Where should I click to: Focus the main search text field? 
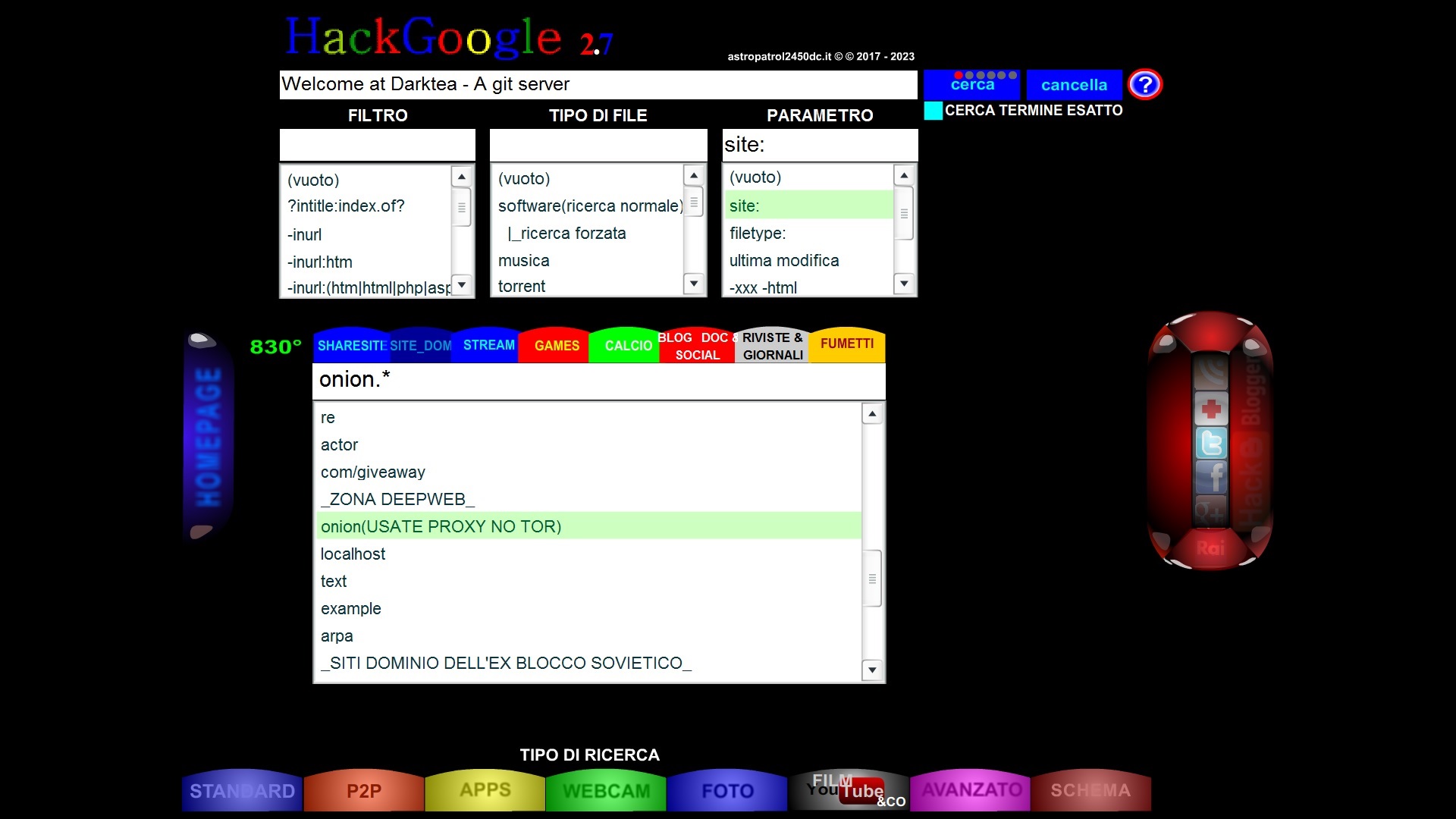[598, 84]
